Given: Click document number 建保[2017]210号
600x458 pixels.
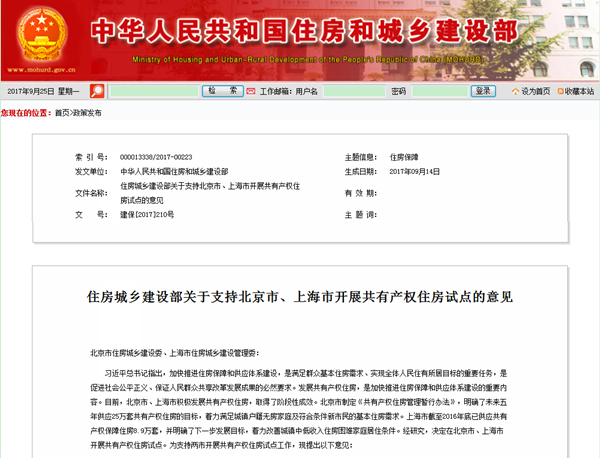Looking at the screenshot, I should point(147,215).
